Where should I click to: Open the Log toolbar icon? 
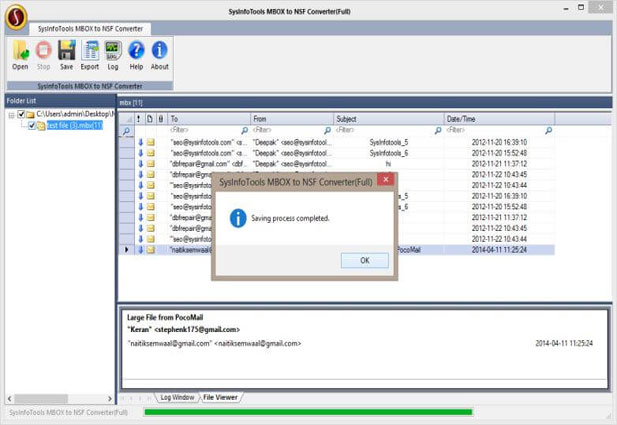(x=113, y=51)
